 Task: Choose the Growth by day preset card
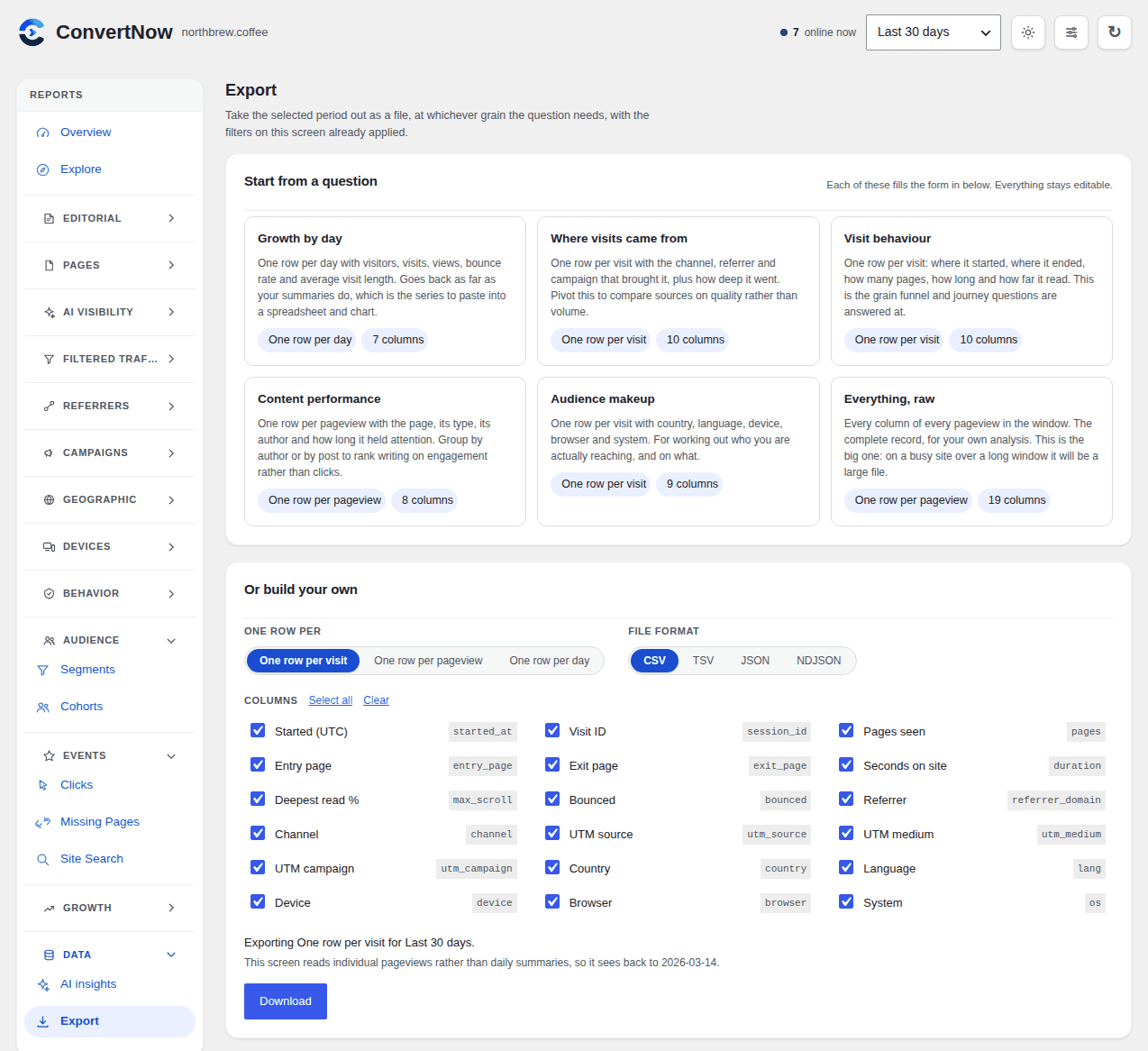[385, 291]
